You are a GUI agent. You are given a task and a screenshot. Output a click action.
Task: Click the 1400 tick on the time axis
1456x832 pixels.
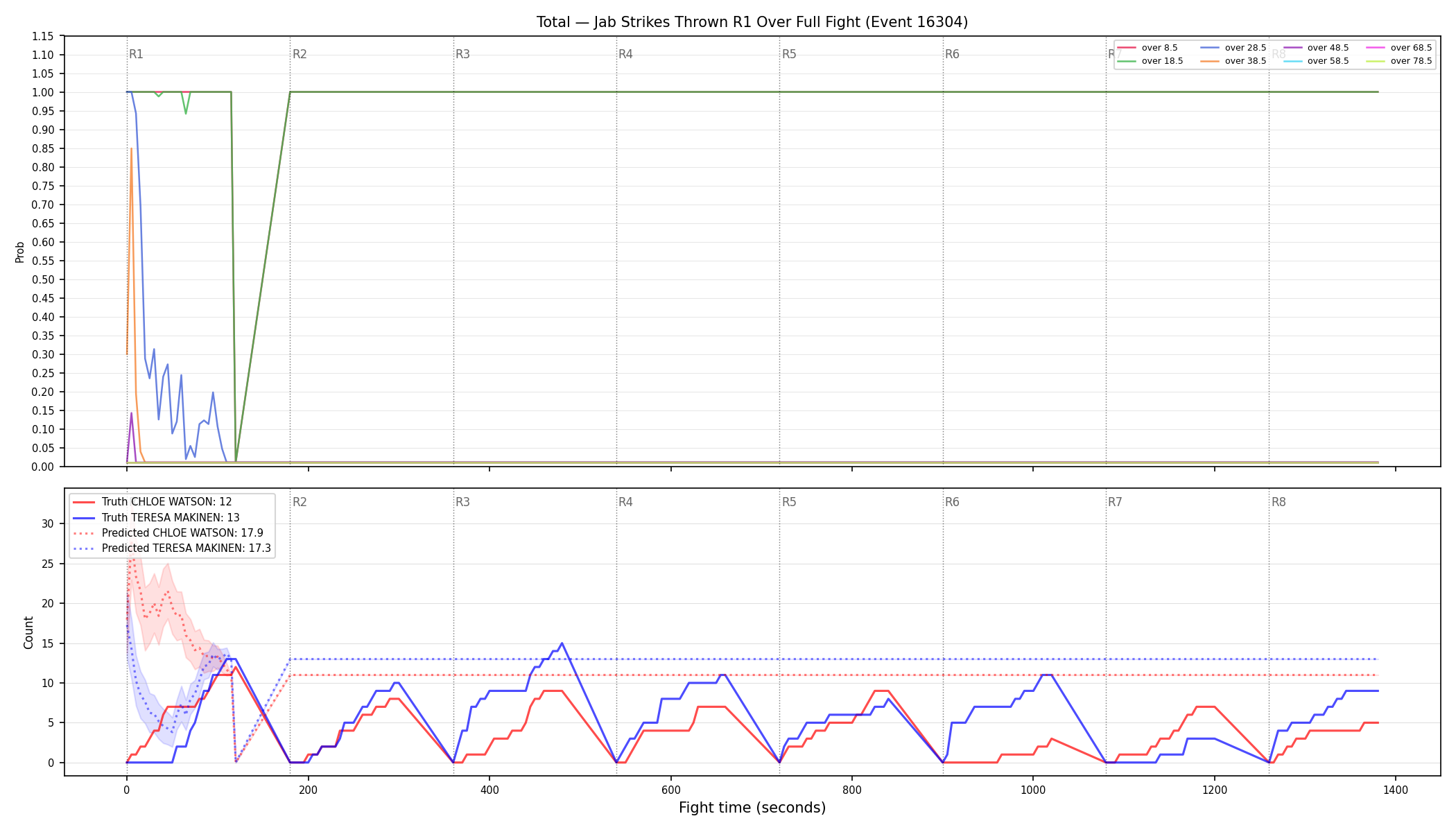[1396, 789]
